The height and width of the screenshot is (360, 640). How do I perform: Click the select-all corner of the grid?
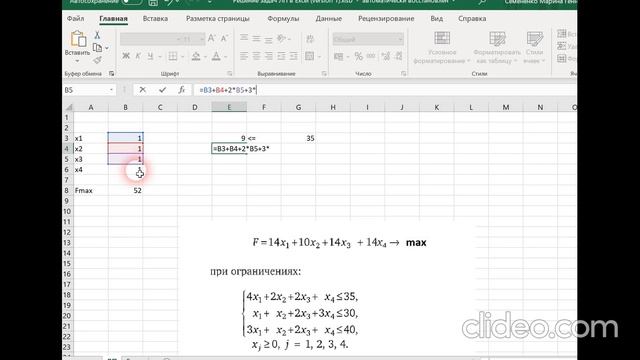[x=69, y=107]
